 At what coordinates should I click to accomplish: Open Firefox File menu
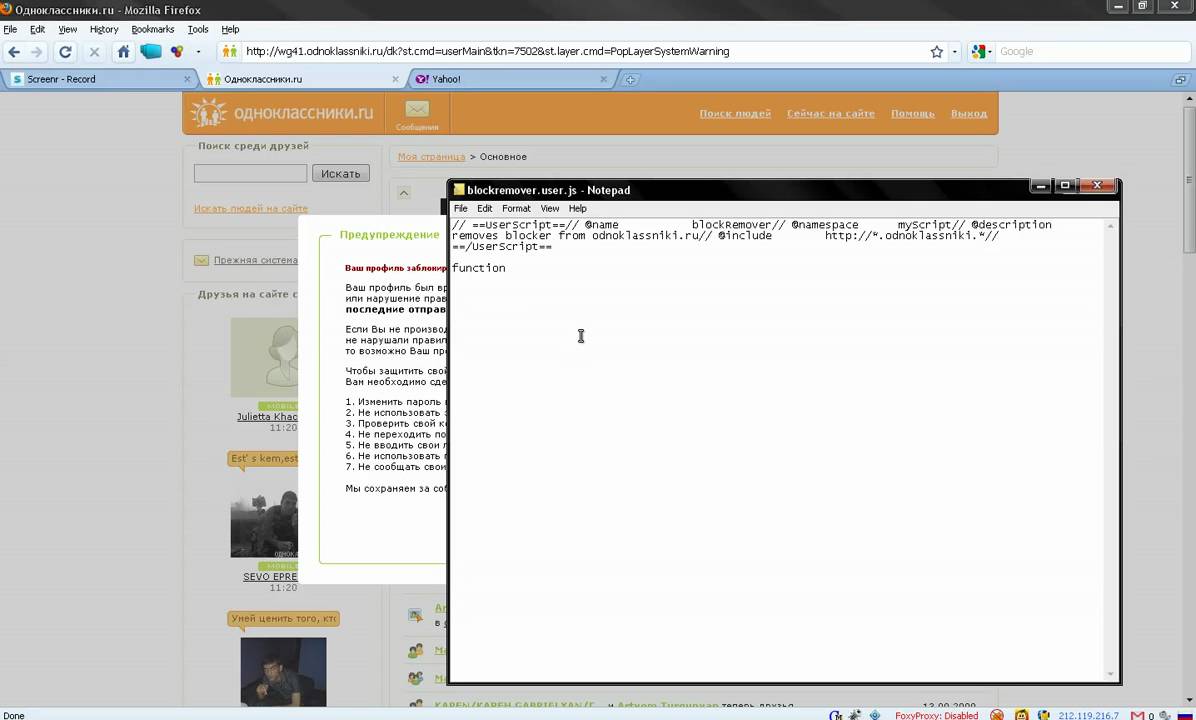coord(10,29)
